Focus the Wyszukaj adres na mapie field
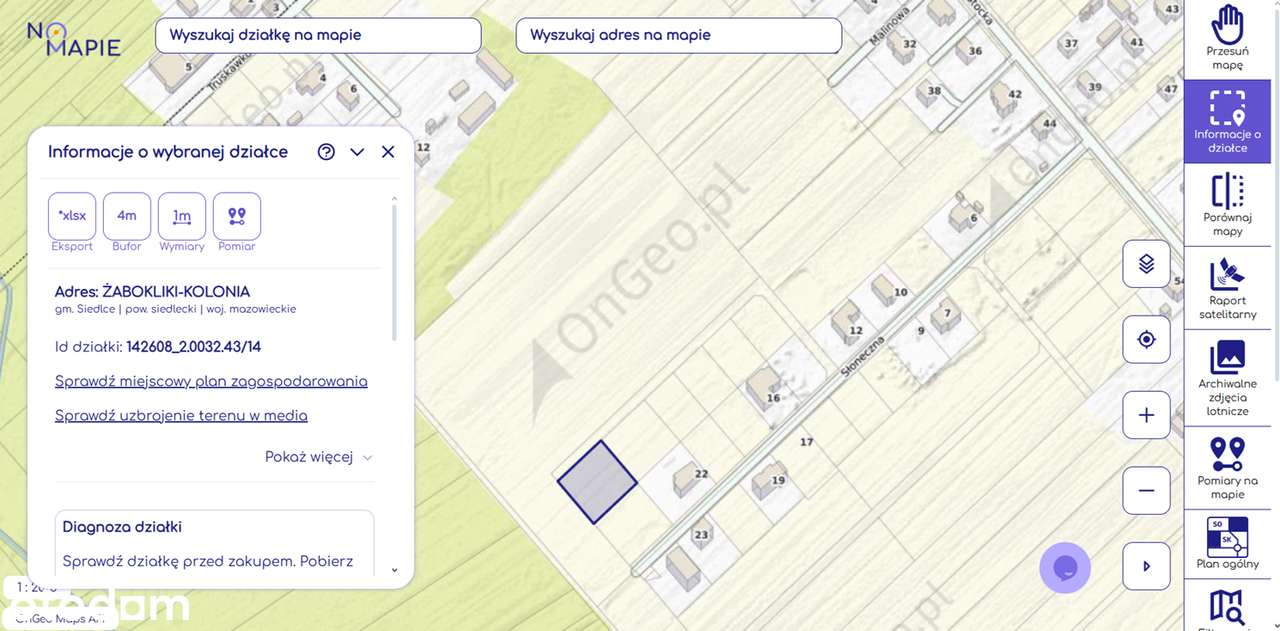1280x631 pixels. tap(679, 35)
